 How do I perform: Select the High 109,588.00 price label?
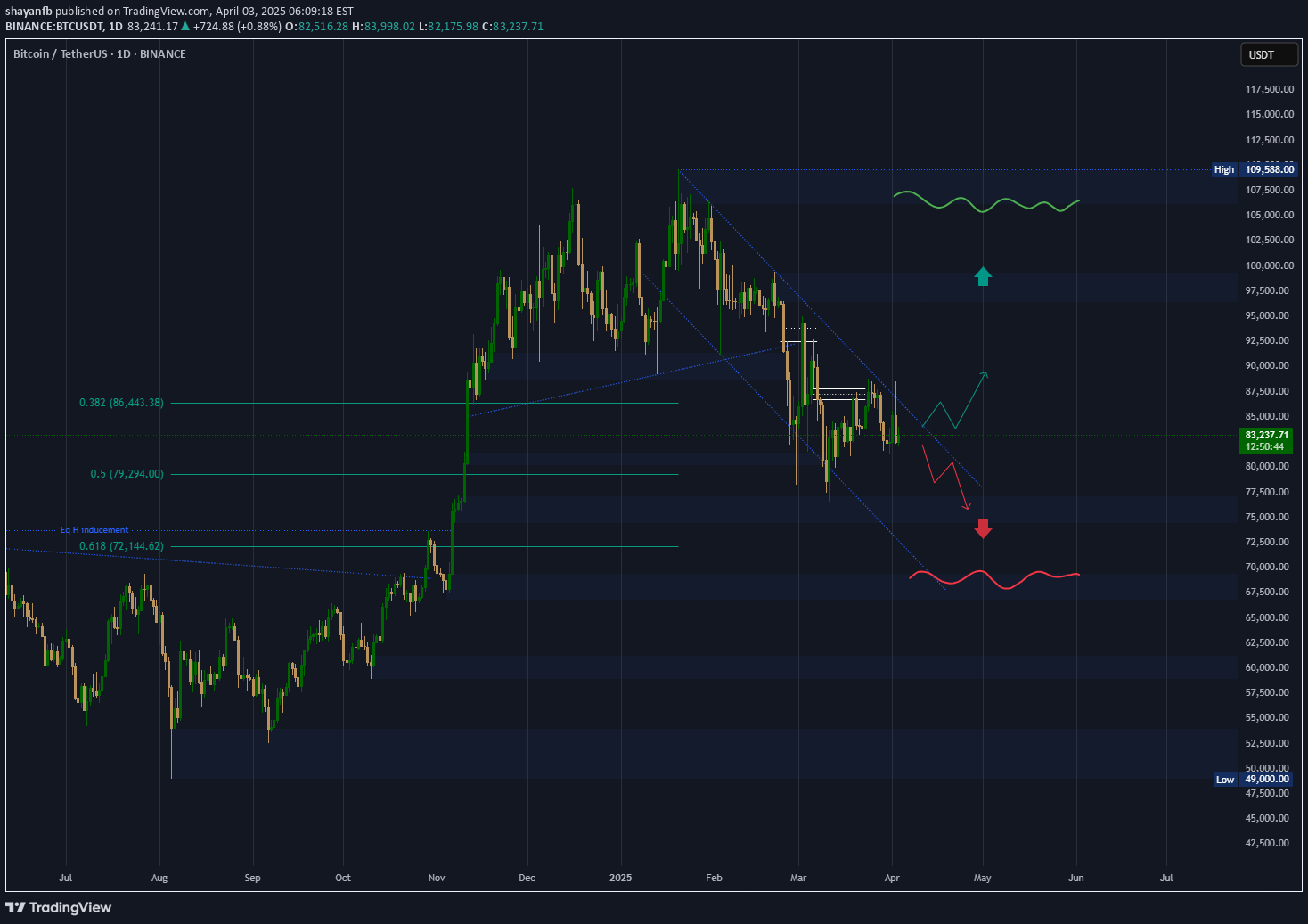(x=1255, y=169)
